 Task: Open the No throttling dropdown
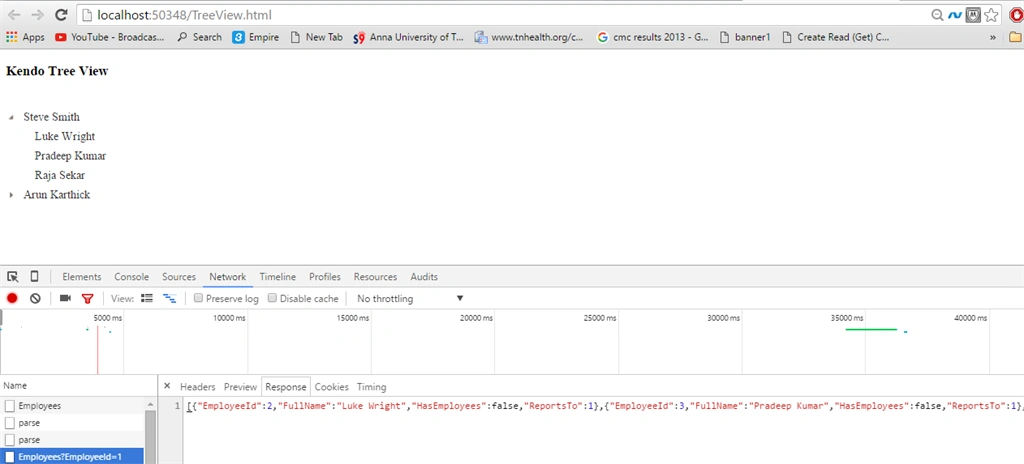click(410, 299)
